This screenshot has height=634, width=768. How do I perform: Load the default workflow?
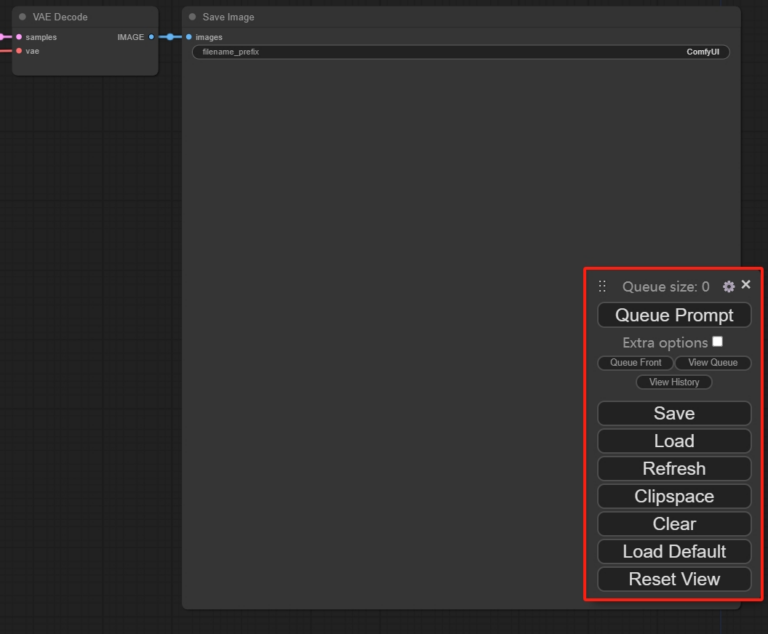[674, 551]
